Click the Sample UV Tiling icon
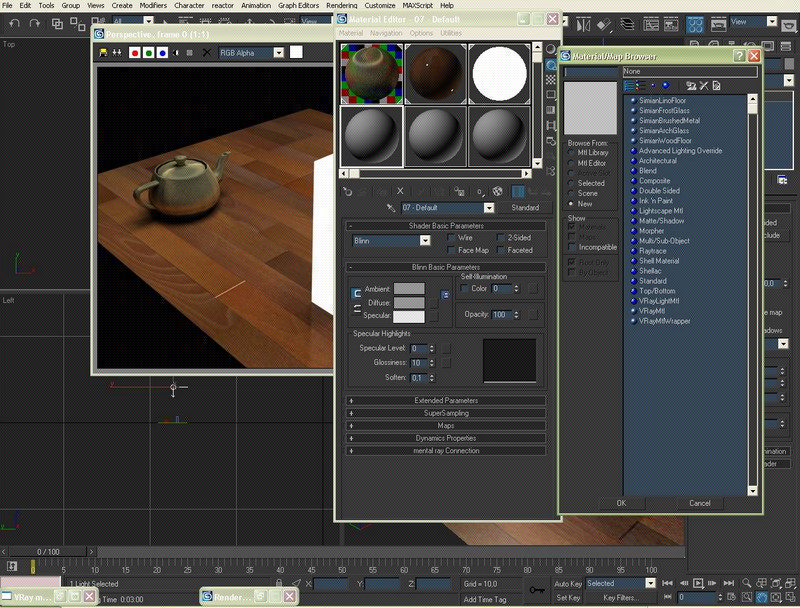The image size is (800, 608). (551, 95)
